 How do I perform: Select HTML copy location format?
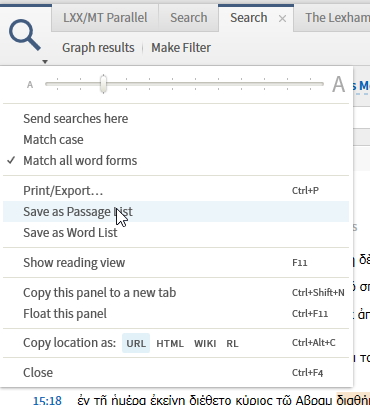[x=170, y=343]
